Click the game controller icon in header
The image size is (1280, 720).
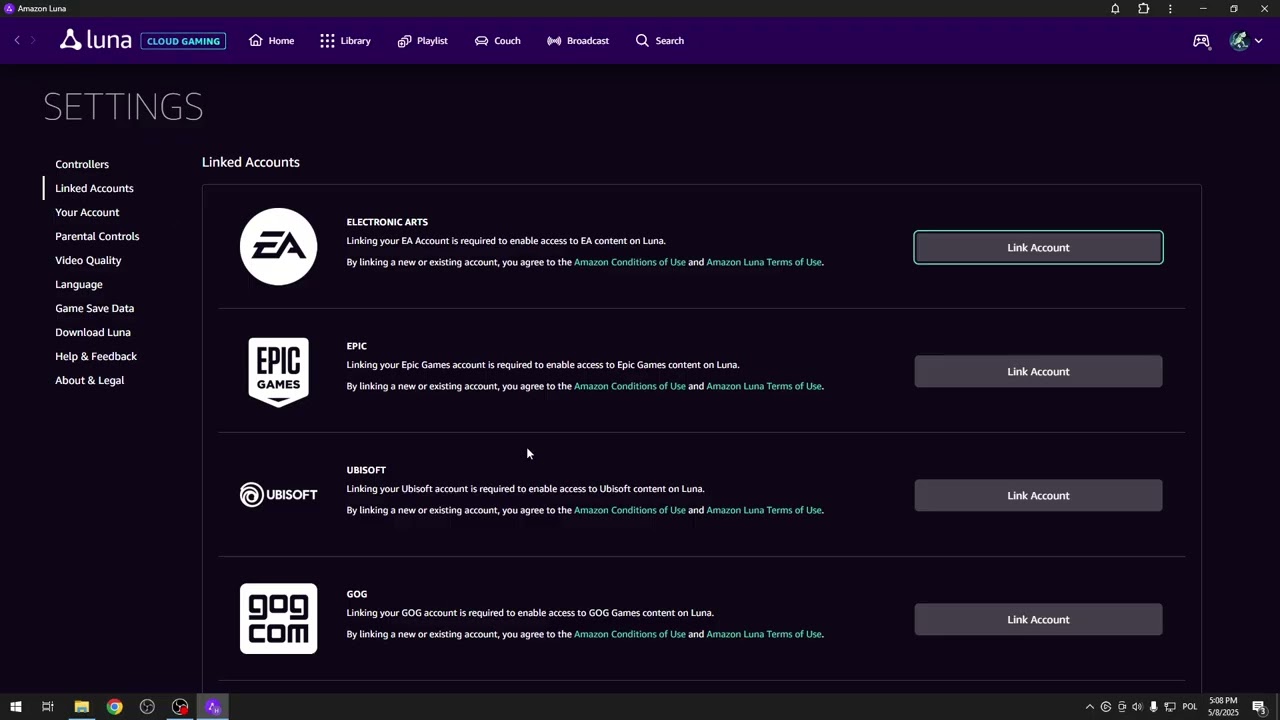pyautogui.click(x=1201, y=41)
